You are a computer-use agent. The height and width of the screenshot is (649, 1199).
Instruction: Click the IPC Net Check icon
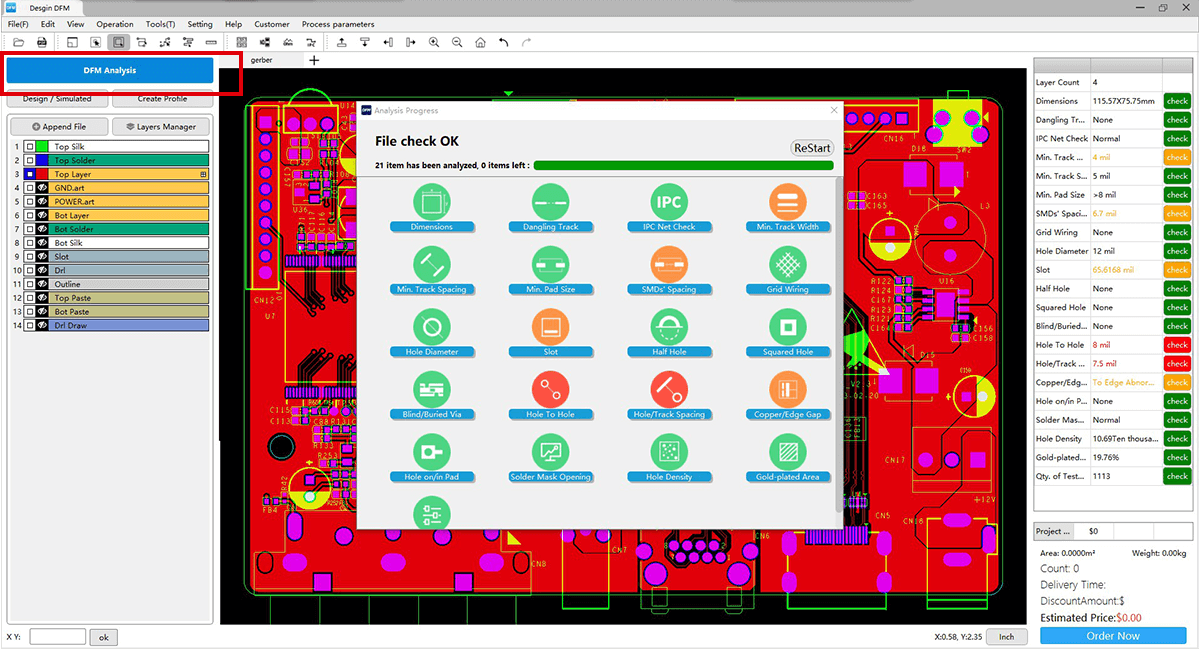pos(669,202)
